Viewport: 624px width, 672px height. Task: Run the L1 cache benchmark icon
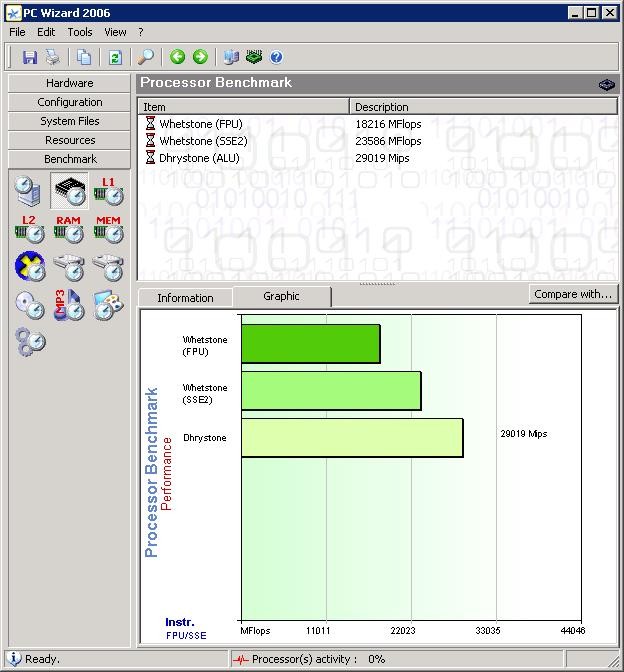(108, 191)
